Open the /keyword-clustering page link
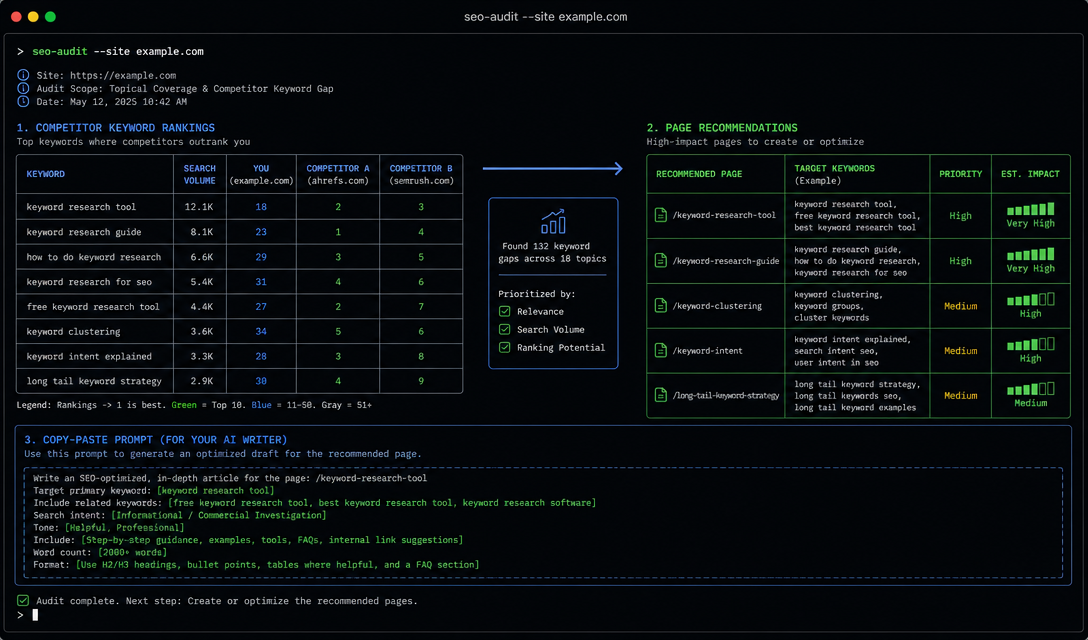This screenshot has height=640, width=1088. coord(717,305)
